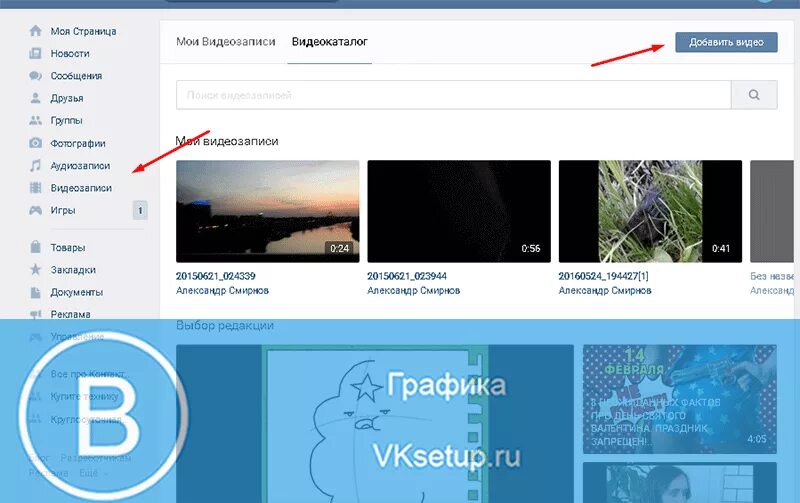
Task: Open video title 20160524_194427[1]
Action: (604, 276)
